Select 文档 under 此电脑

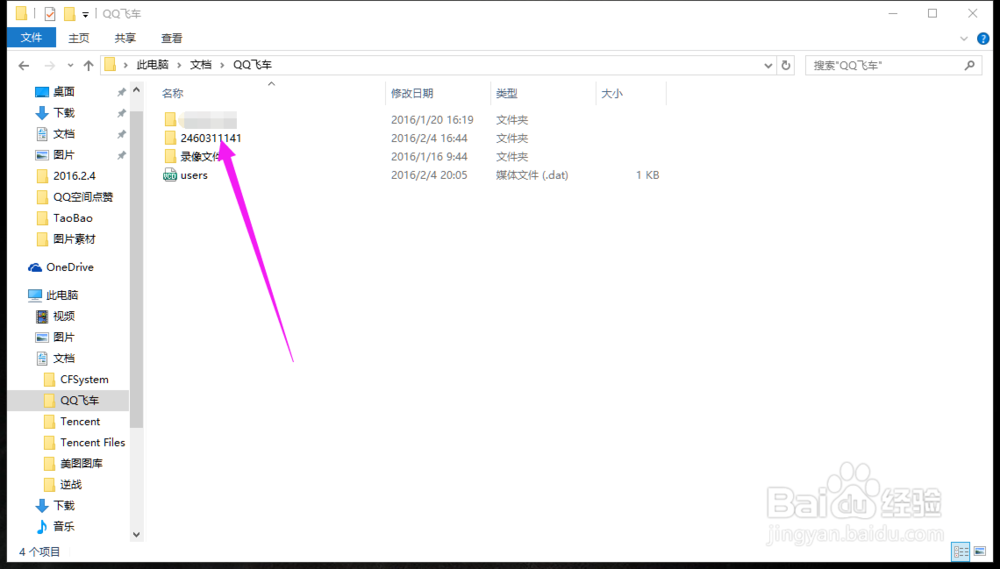point(64,358)
